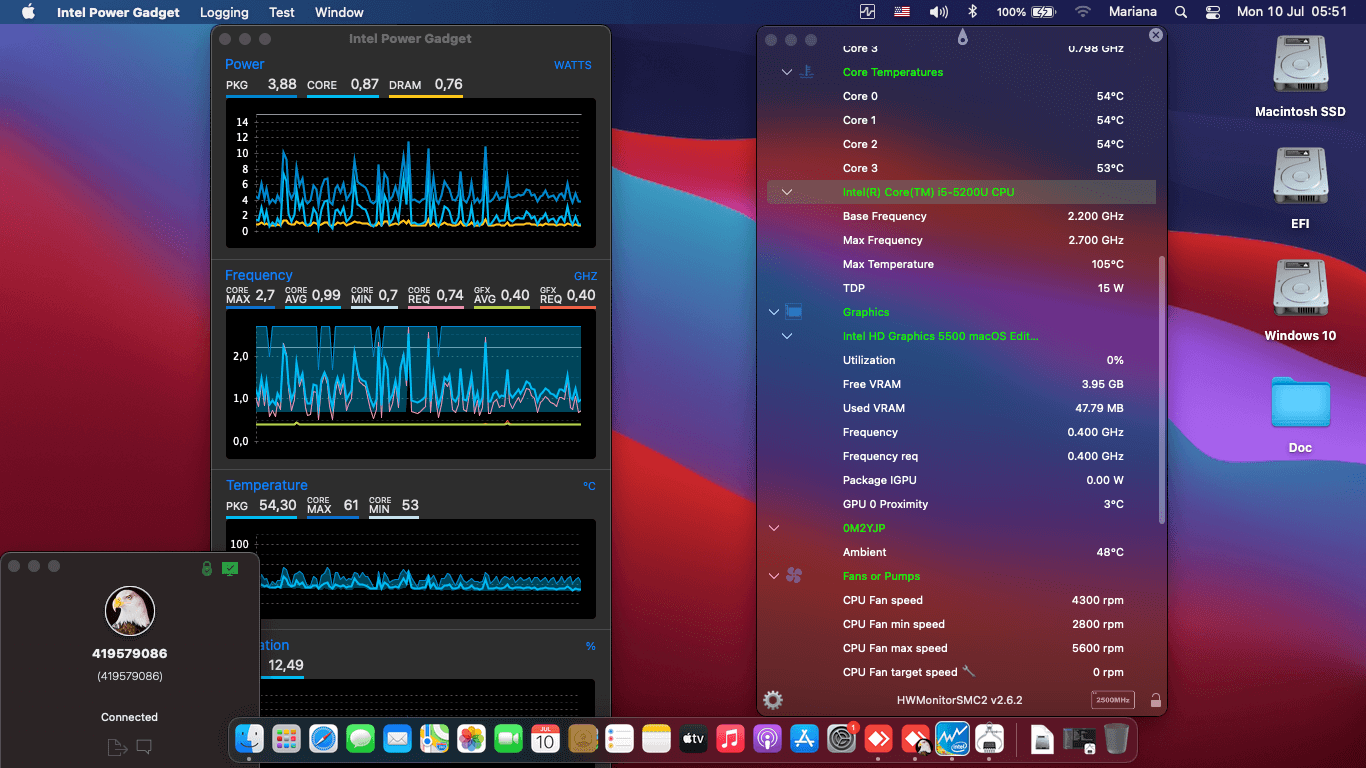Open System Preferences from the Dock
The width and height of the screenshot is (1366, 768).
click(x=841, y=739)
